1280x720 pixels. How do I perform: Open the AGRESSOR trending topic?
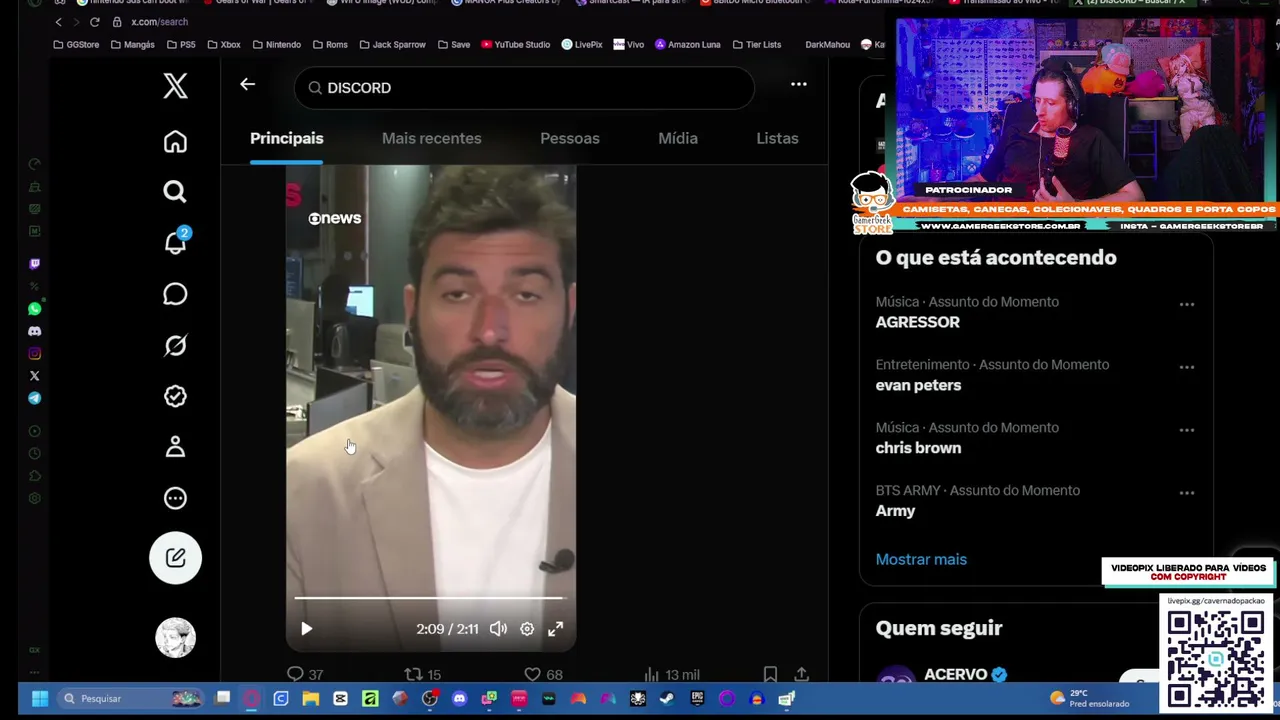point(917,322)
